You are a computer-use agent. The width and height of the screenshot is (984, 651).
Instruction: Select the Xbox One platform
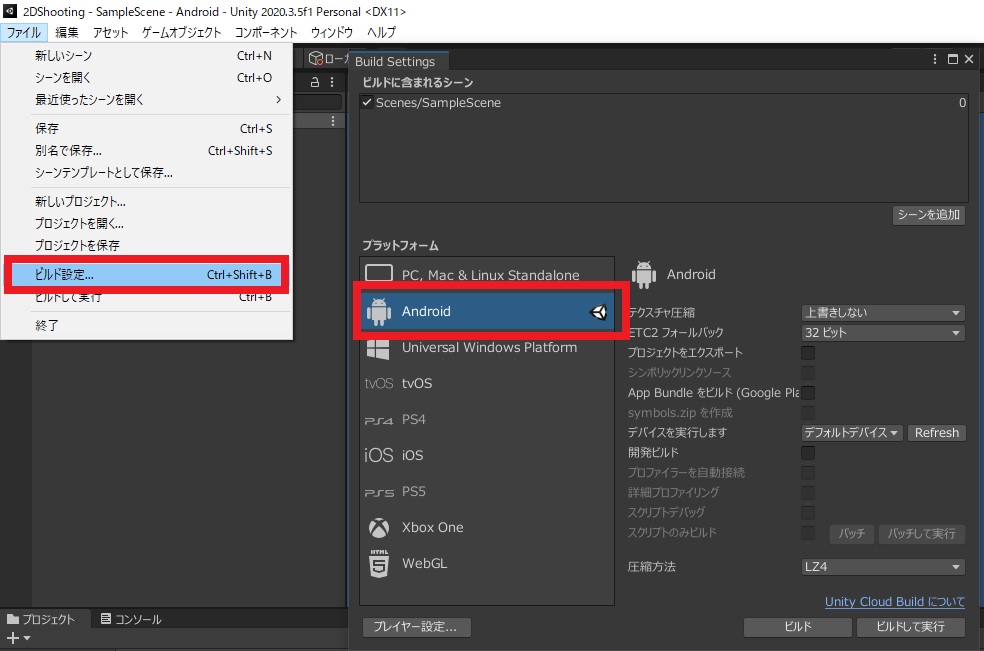[x=487, y=527]
